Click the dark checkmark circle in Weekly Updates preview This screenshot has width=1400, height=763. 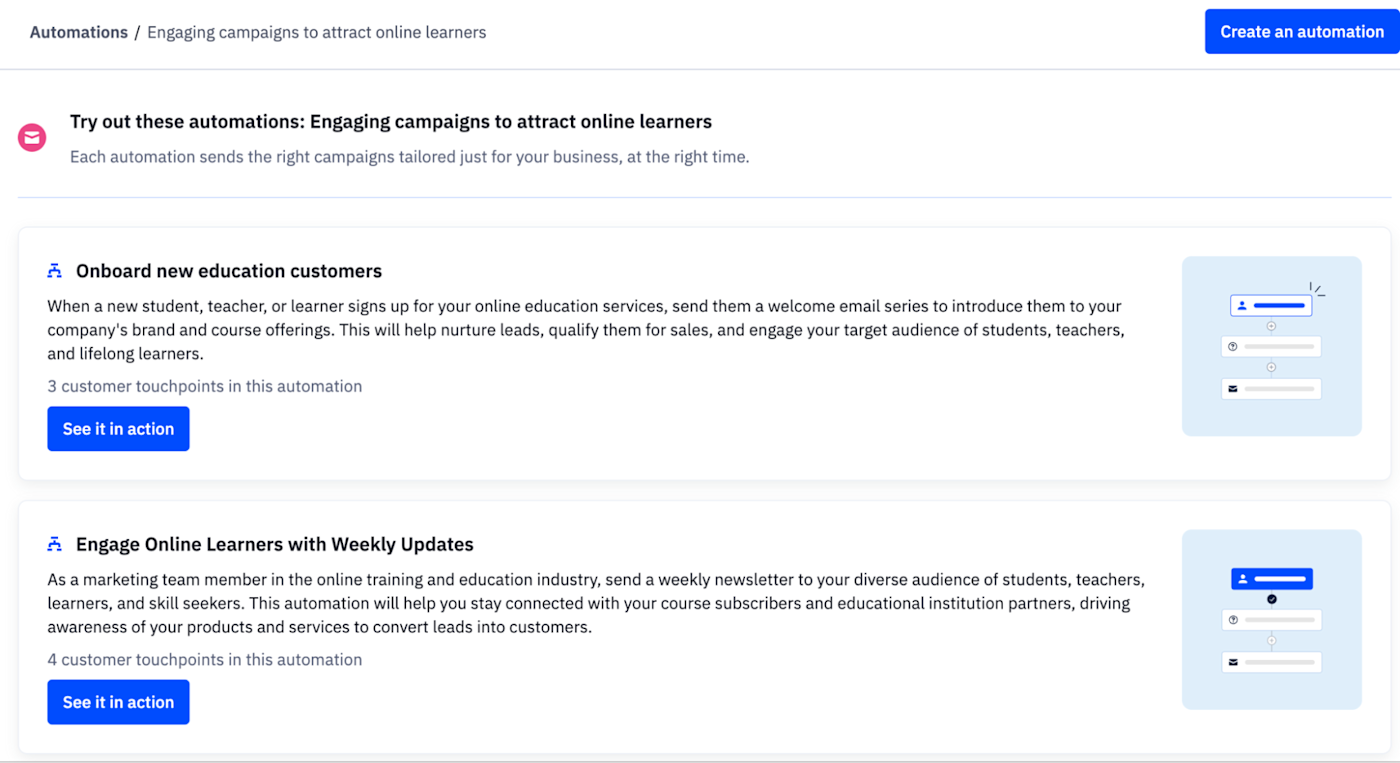click(x=1272, y=599)
